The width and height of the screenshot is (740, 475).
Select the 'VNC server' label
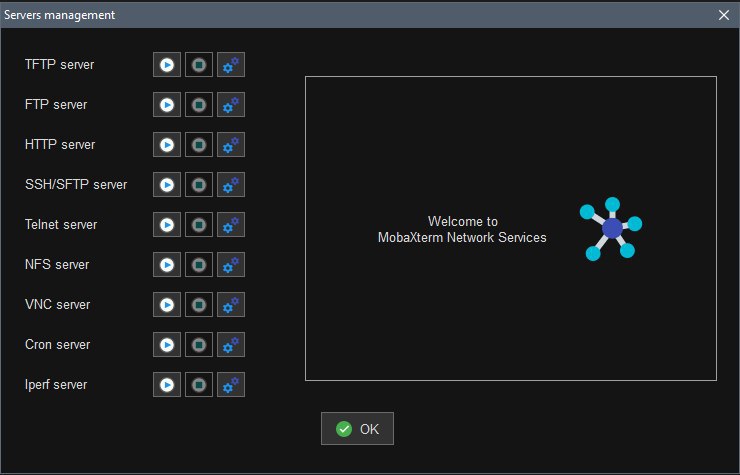pyautogui.click(x=57, y=305)
